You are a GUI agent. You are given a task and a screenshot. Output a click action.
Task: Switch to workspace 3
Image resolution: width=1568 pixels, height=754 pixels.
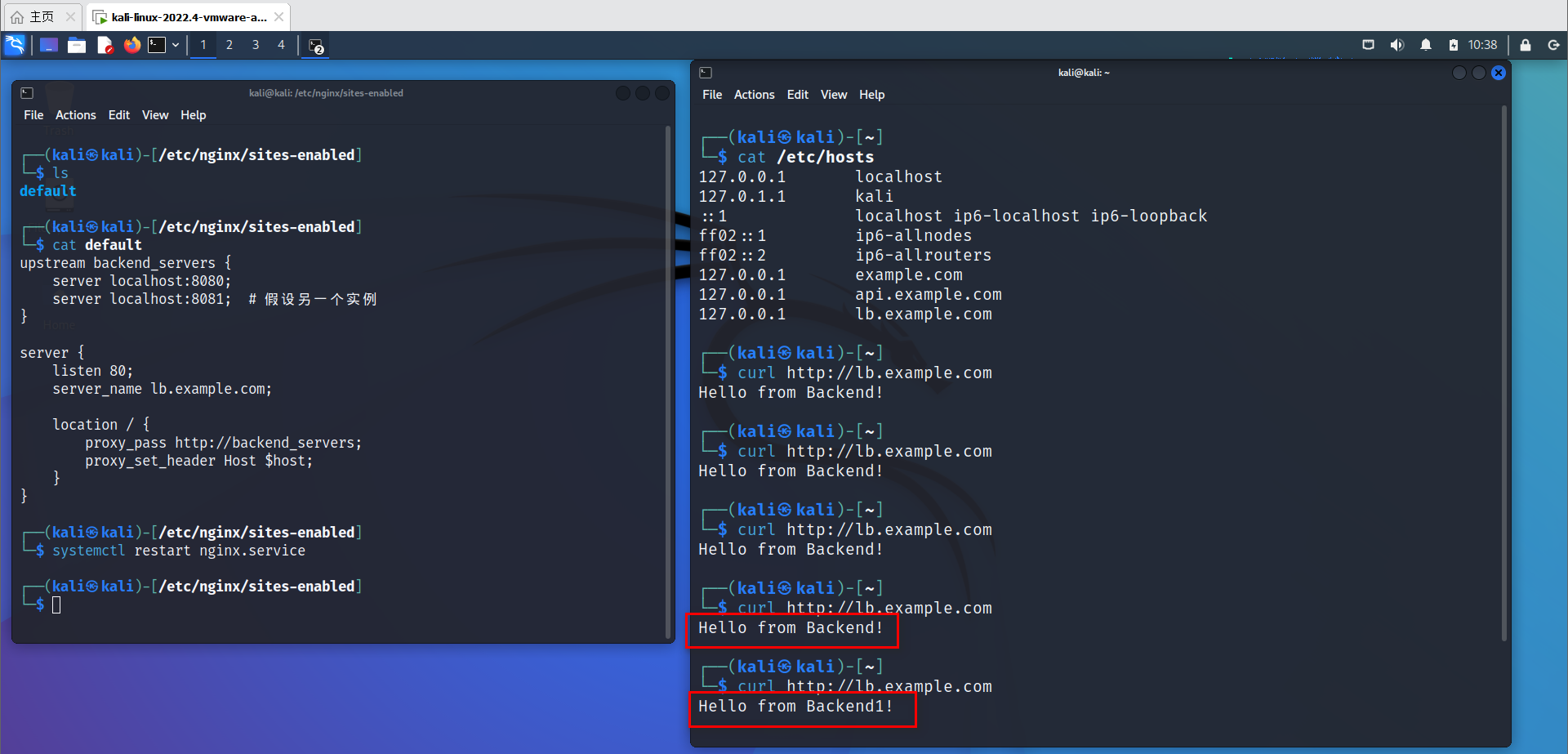point(256,45)
